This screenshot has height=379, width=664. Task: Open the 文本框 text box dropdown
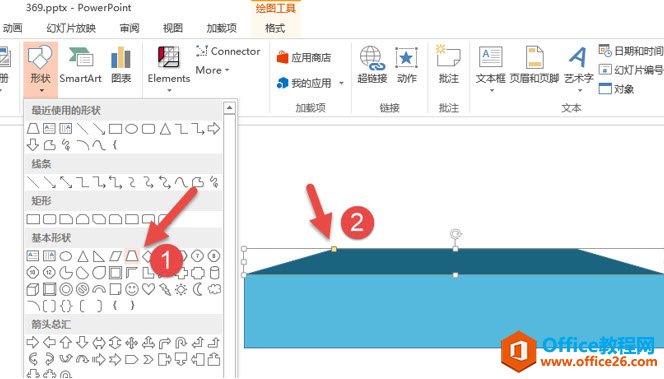[x=491, y=69]
